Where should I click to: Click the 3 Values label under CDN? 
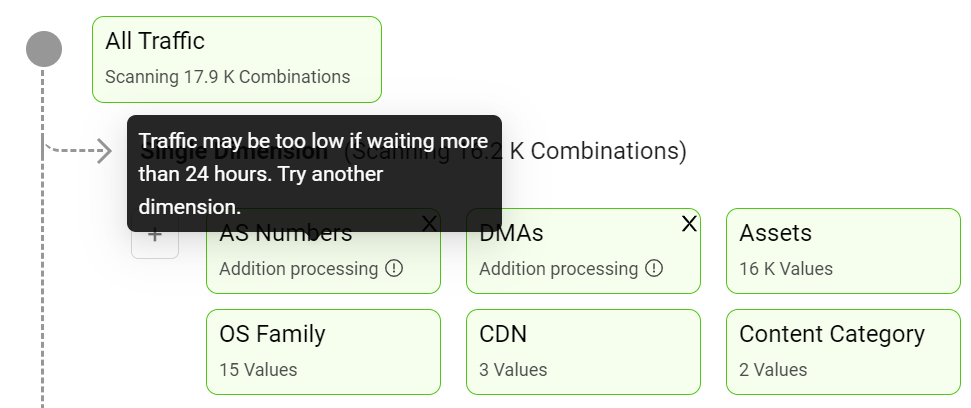513,370
